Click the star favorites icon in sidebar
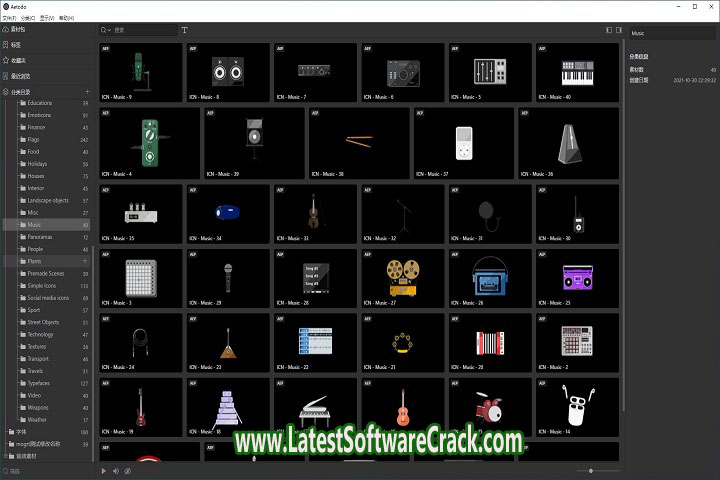This screenshot has height=480, width=720. pos(6,60)
